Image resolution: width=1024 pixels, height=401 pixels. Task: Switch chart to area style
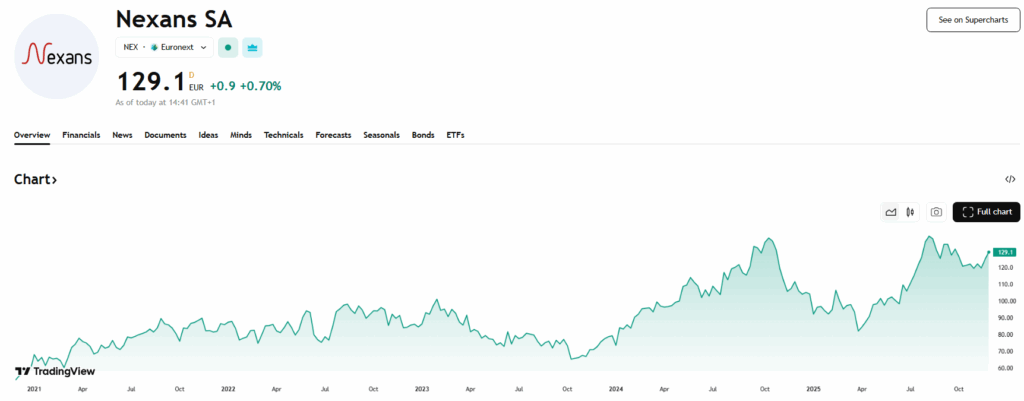(890, 212)
